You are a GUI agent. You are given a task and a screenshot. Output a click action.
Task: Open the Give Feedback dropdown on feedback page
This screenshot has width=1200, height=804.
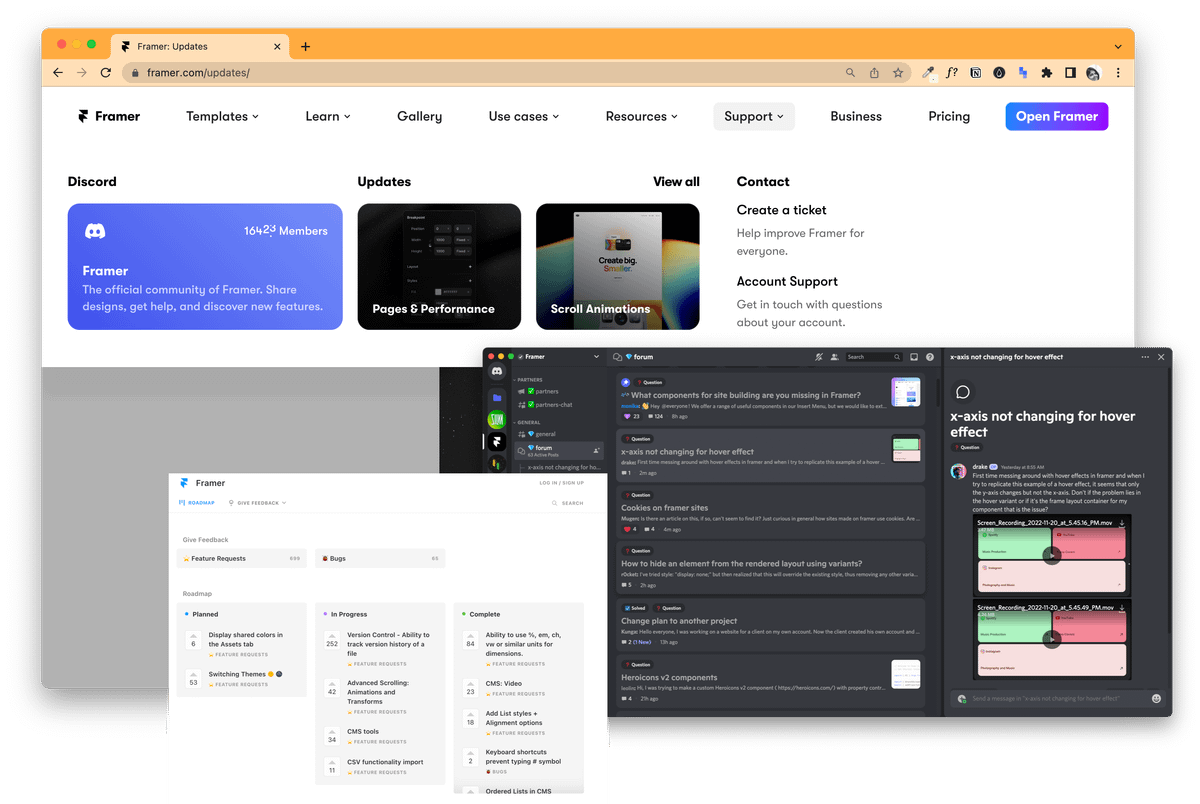tap(257, 503)
